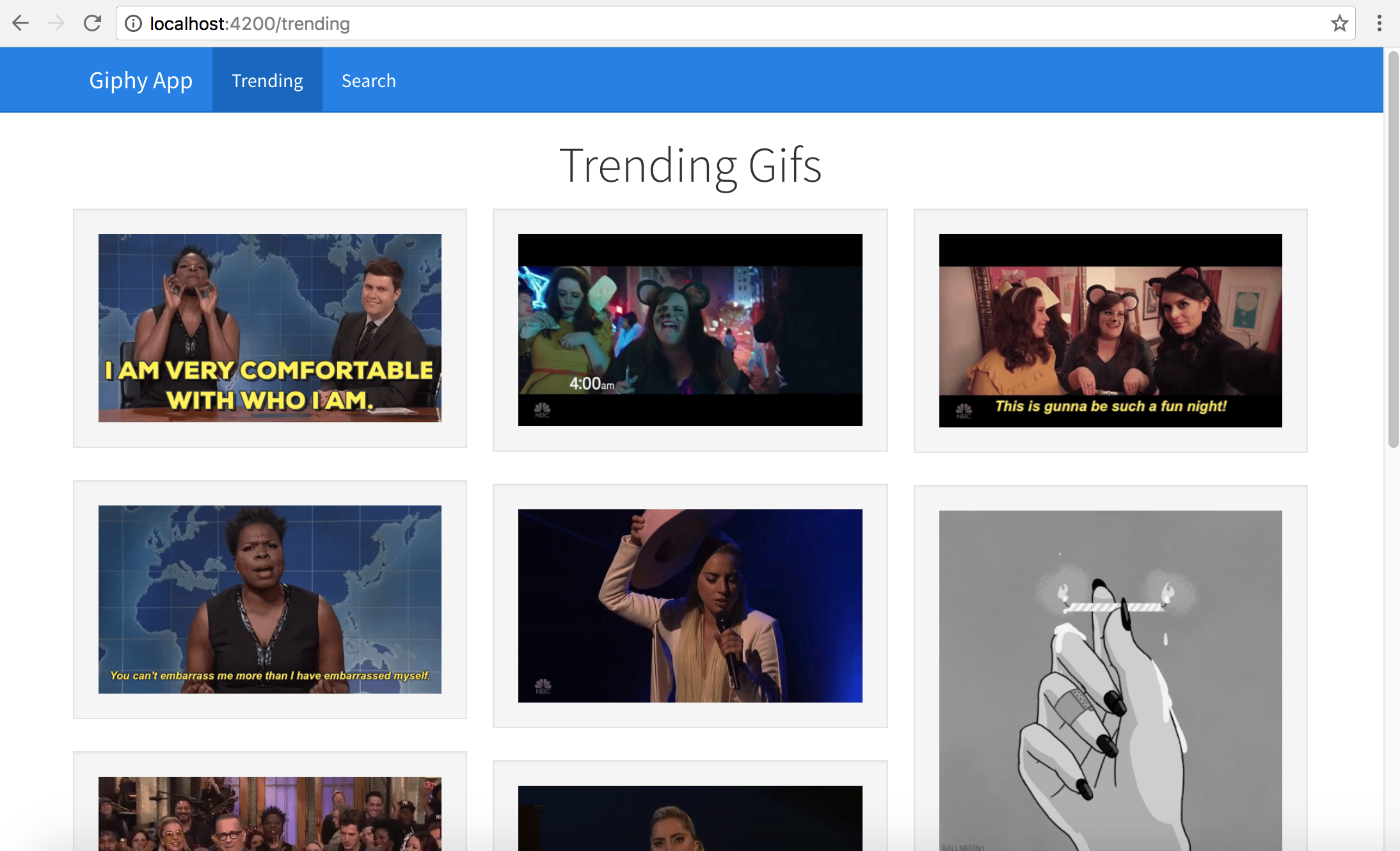Open the 'such a fun night' gif
1400x851 pixels.
click(1111, 331)
